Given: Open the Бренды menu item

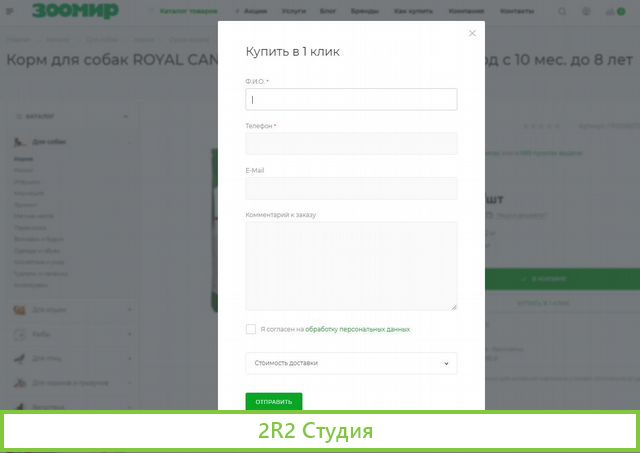Looking at the screenshot, I should point(364,11).
